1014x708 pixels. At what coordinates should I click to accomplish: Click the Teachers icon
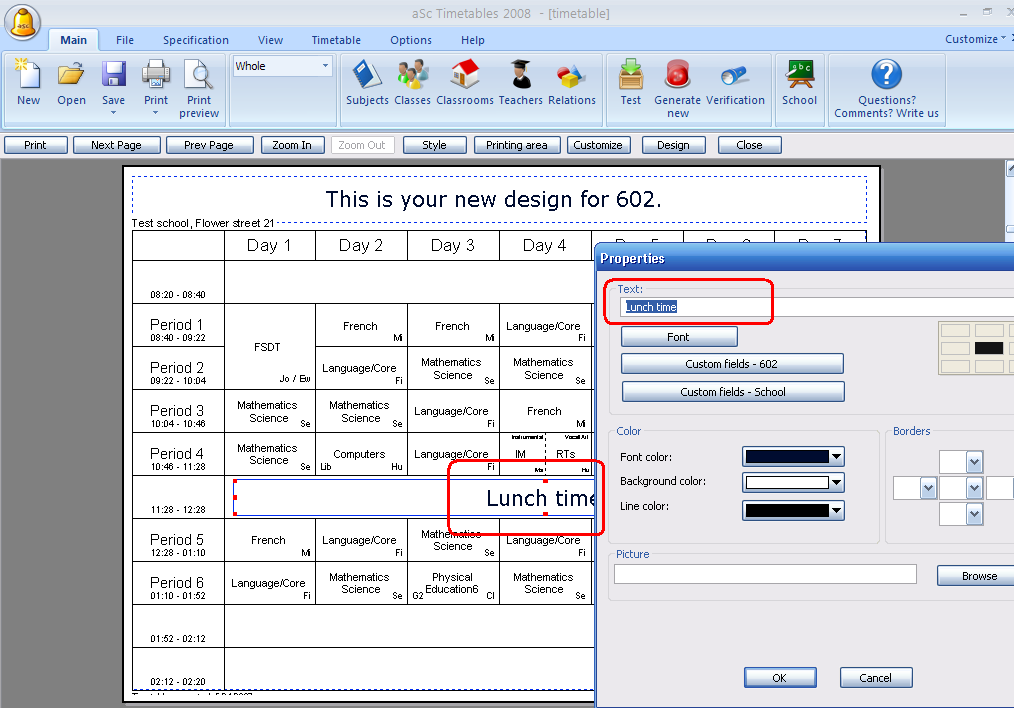coord(520,76)
